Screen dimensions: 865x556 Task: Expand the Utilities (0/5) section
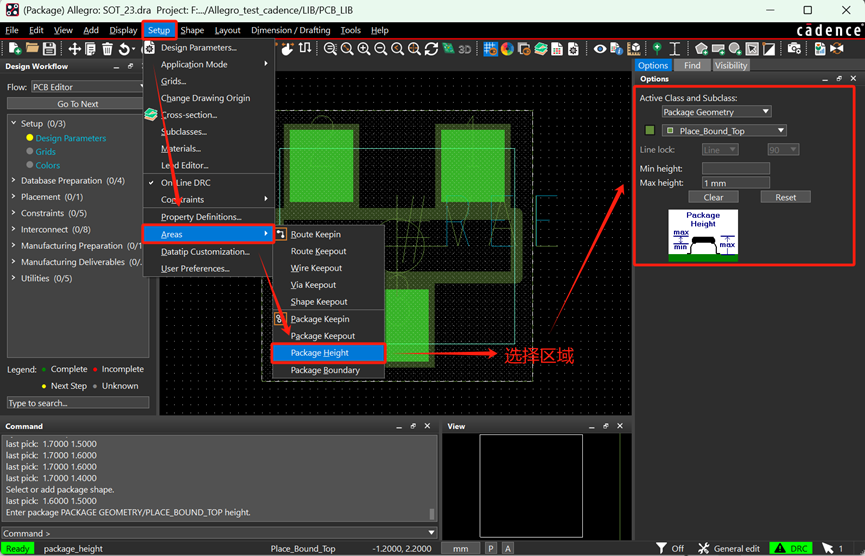[14, 278]
